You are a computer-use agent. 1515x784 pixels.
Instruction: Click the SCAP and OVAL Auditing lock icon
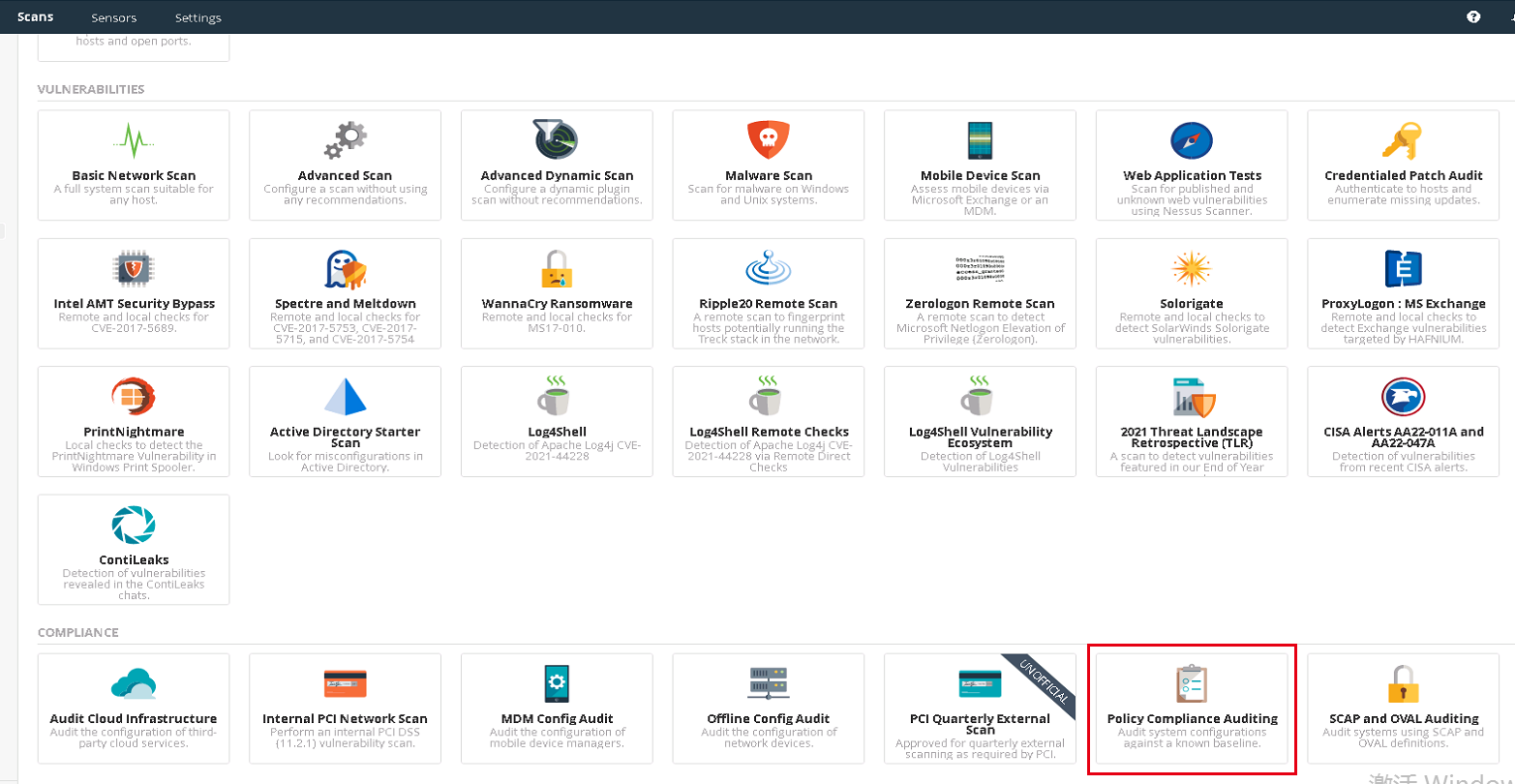(x=1403, y=683)
